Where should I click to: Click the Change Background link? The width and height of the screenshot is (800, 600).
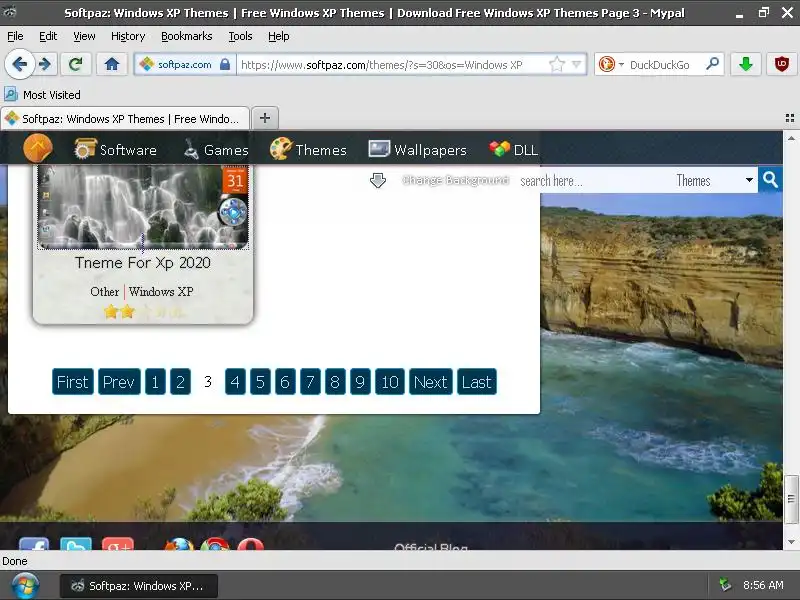[455, 180]
